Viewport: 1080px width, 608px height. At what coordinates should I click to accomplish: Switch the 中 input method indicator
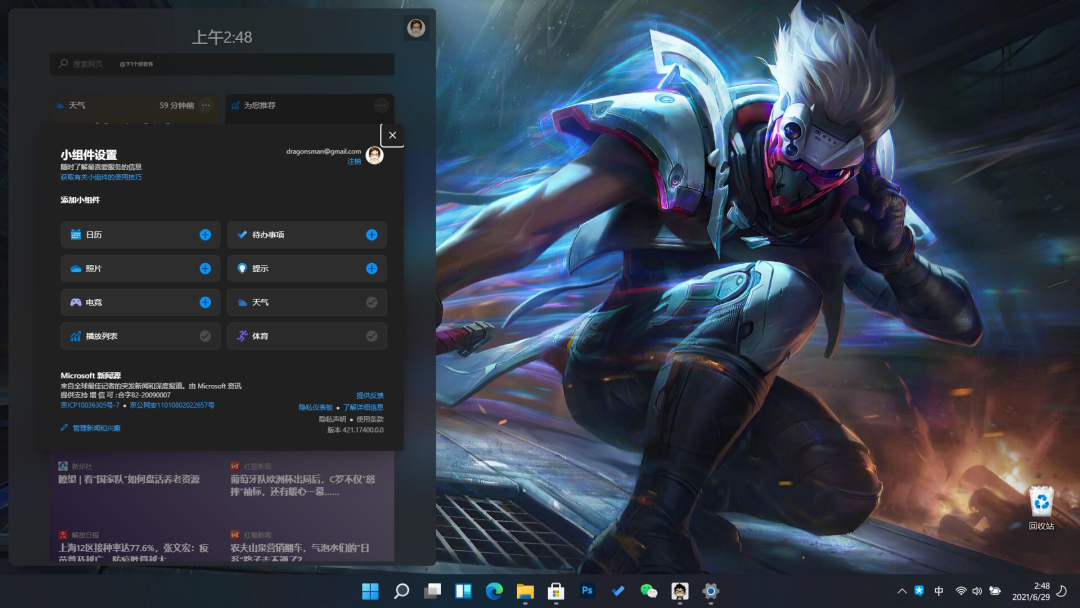click(x=939, y=591)
